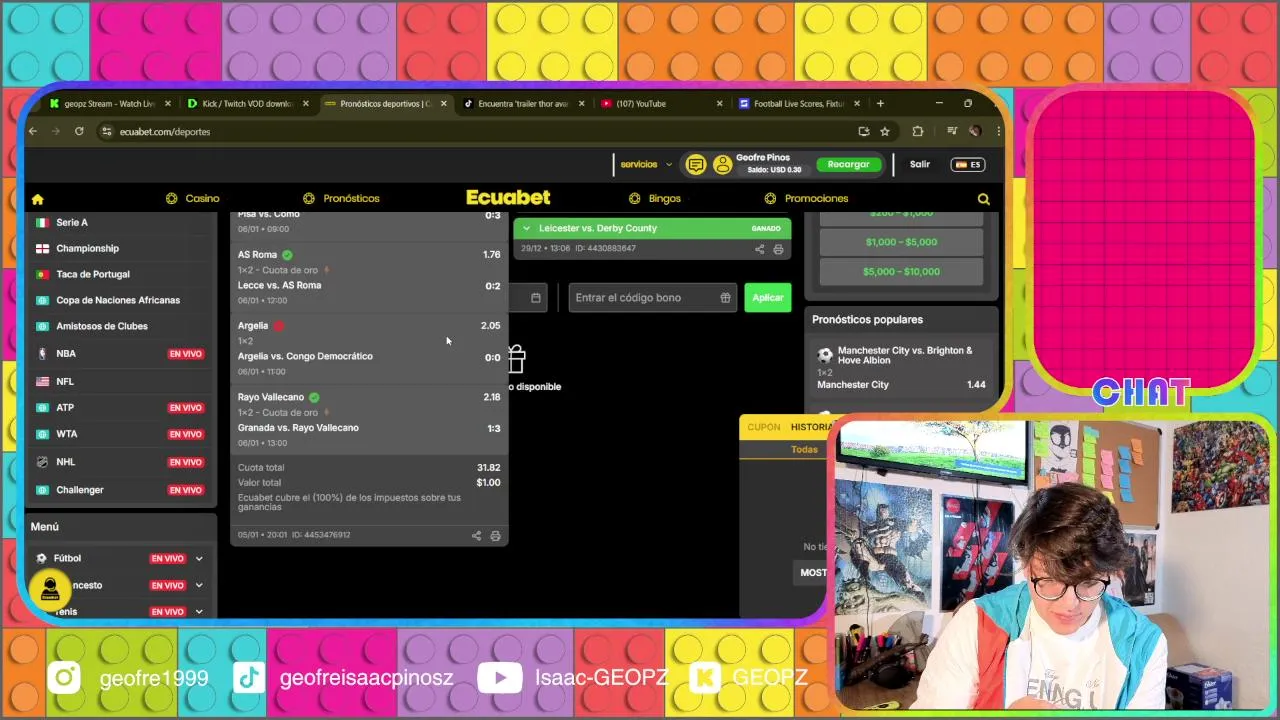Switch to the CUPÓN tab
Screen dimensions: 1280x720
point(764,427)
